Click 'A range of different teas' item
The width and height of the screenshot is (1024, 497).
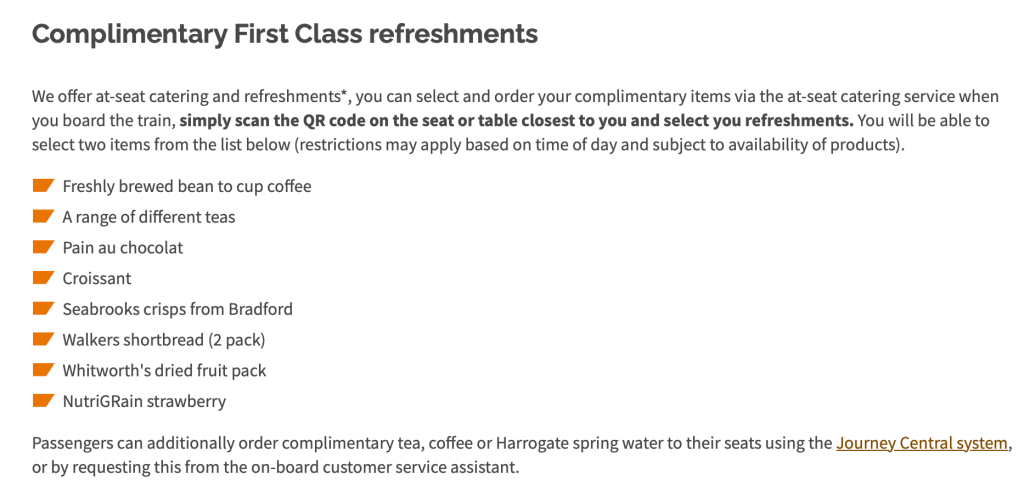pyautogui.click(x=149, y=217)
